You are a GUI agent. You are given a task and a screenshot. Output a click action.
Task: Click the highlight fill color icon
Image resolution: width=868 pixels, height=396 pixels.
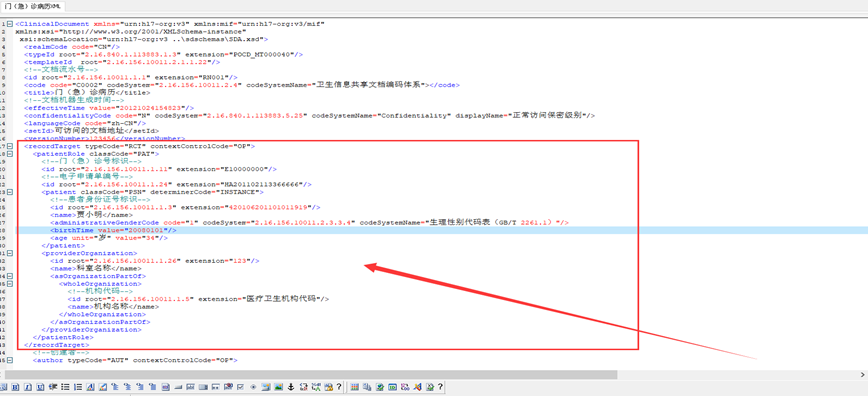point(102,387)
